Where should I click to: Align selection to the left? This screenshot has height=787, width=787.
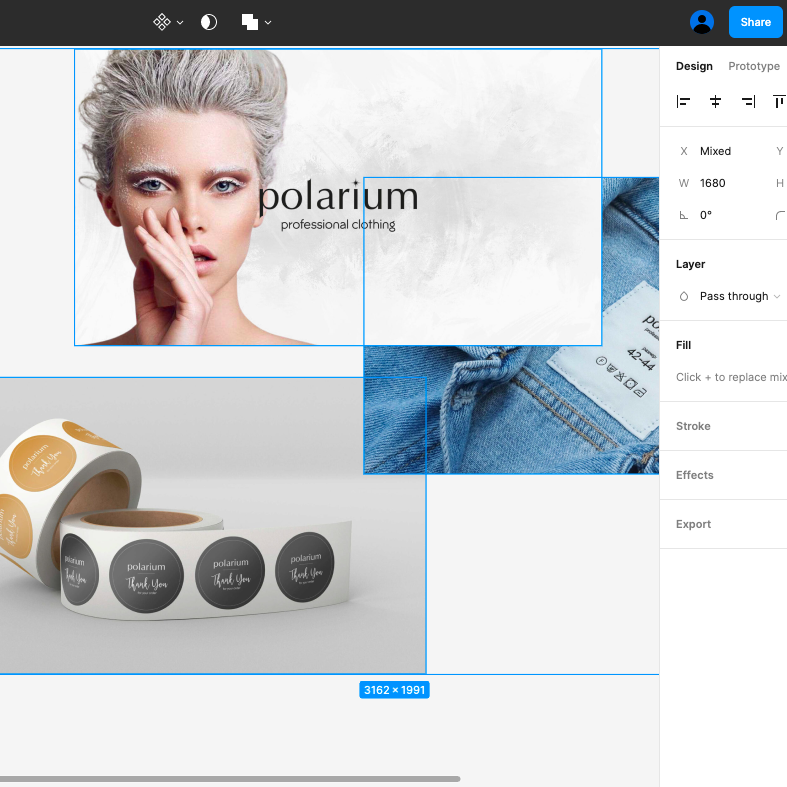click(x=683, y=102)
